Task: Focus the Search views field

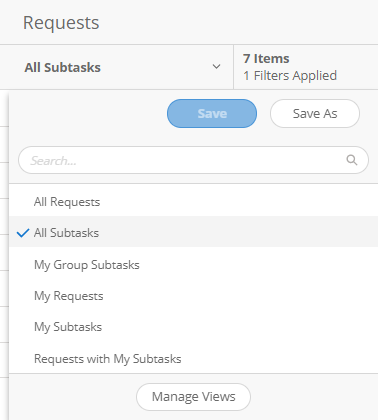Action: [193, 160]
